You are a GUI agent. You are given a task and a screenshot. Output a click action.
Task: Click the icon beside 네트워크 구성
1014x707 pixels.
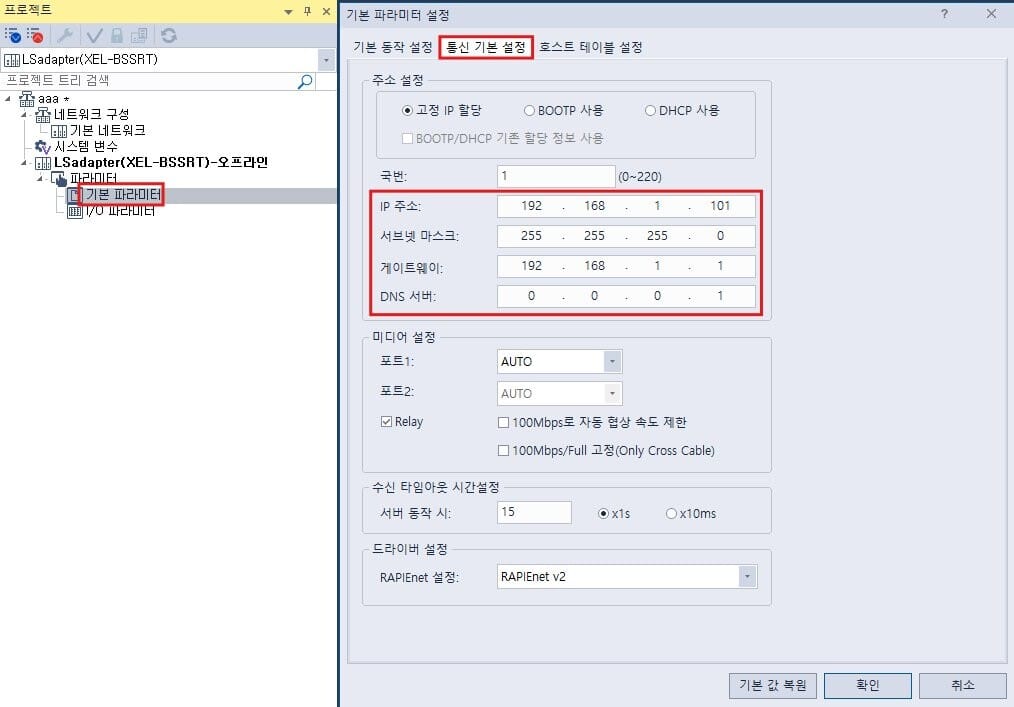[43, 115]
